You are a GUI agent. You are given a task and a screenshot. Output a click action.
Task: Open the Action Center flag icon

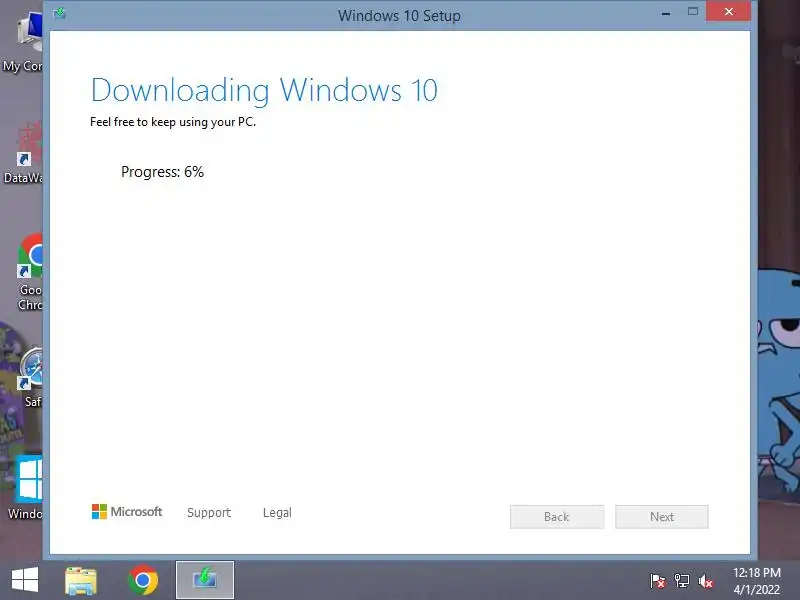point(658,581)
